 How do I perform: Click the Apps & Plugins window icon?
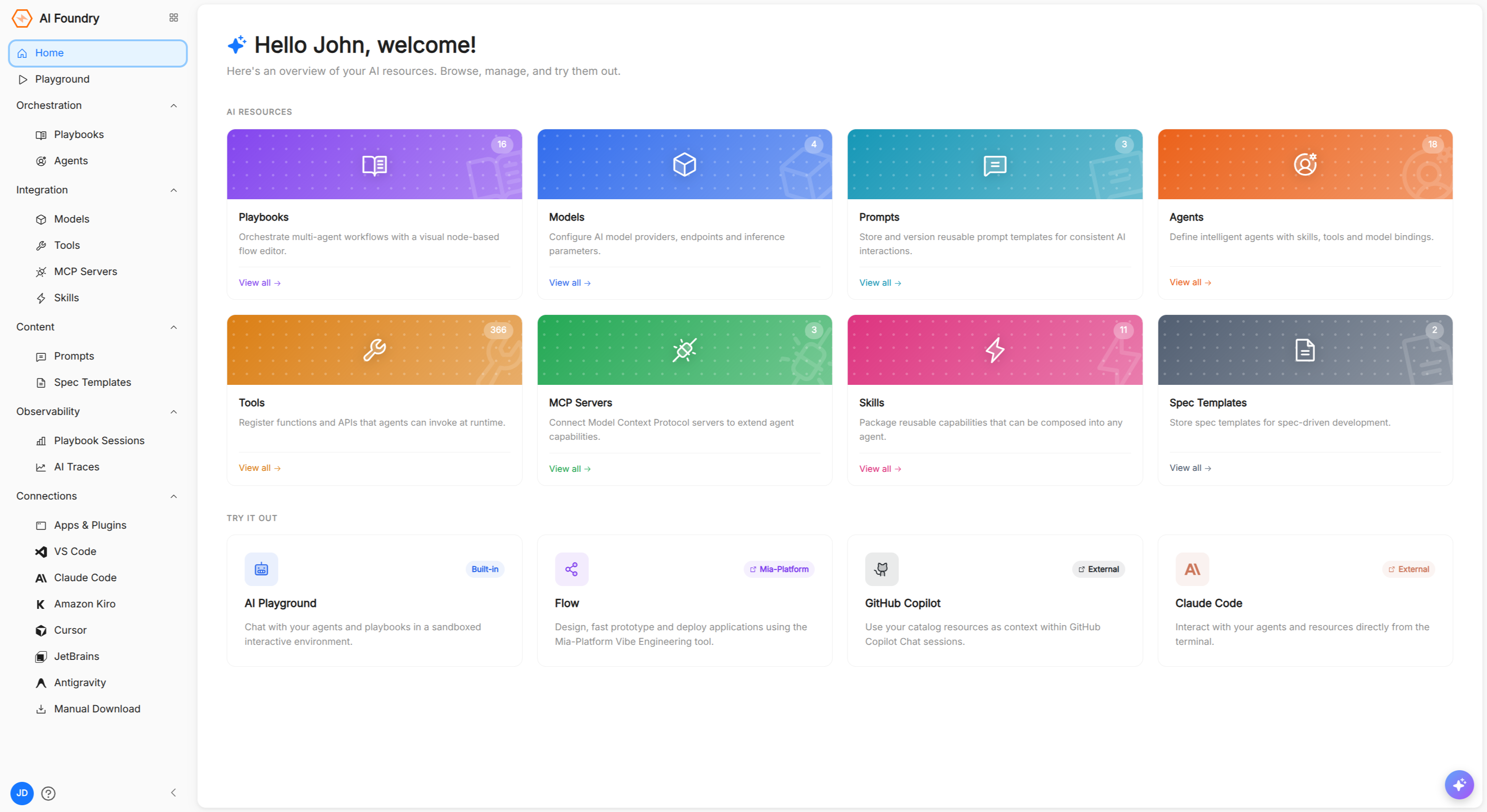pyautogui.click(x=41, y=526)
